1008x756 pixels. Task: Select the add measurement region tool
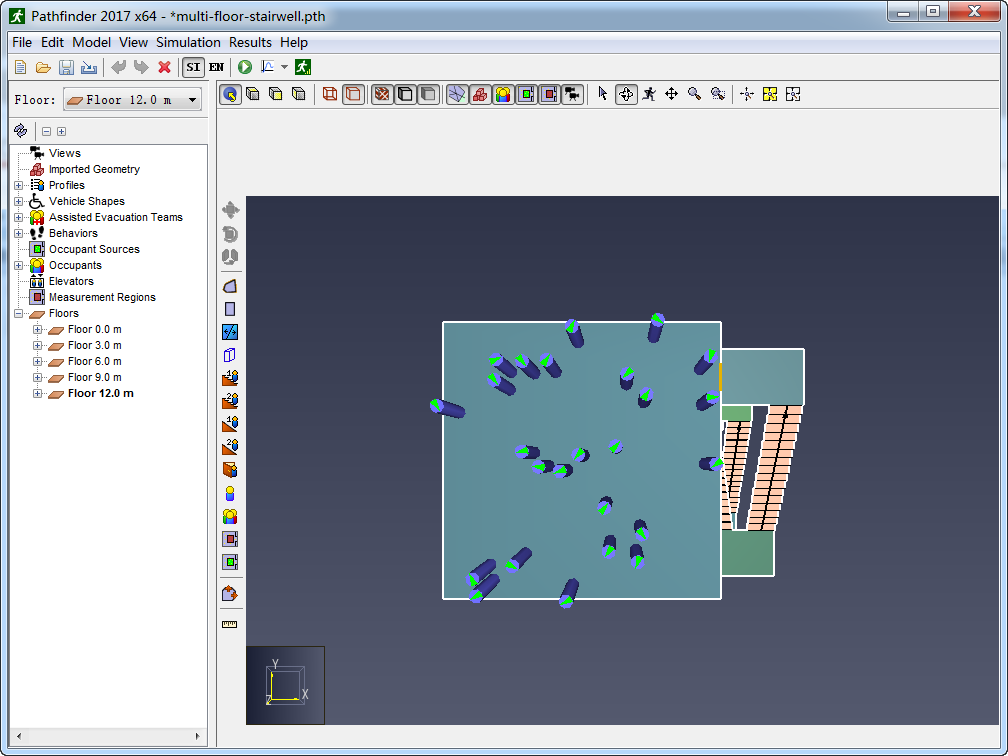230,539
